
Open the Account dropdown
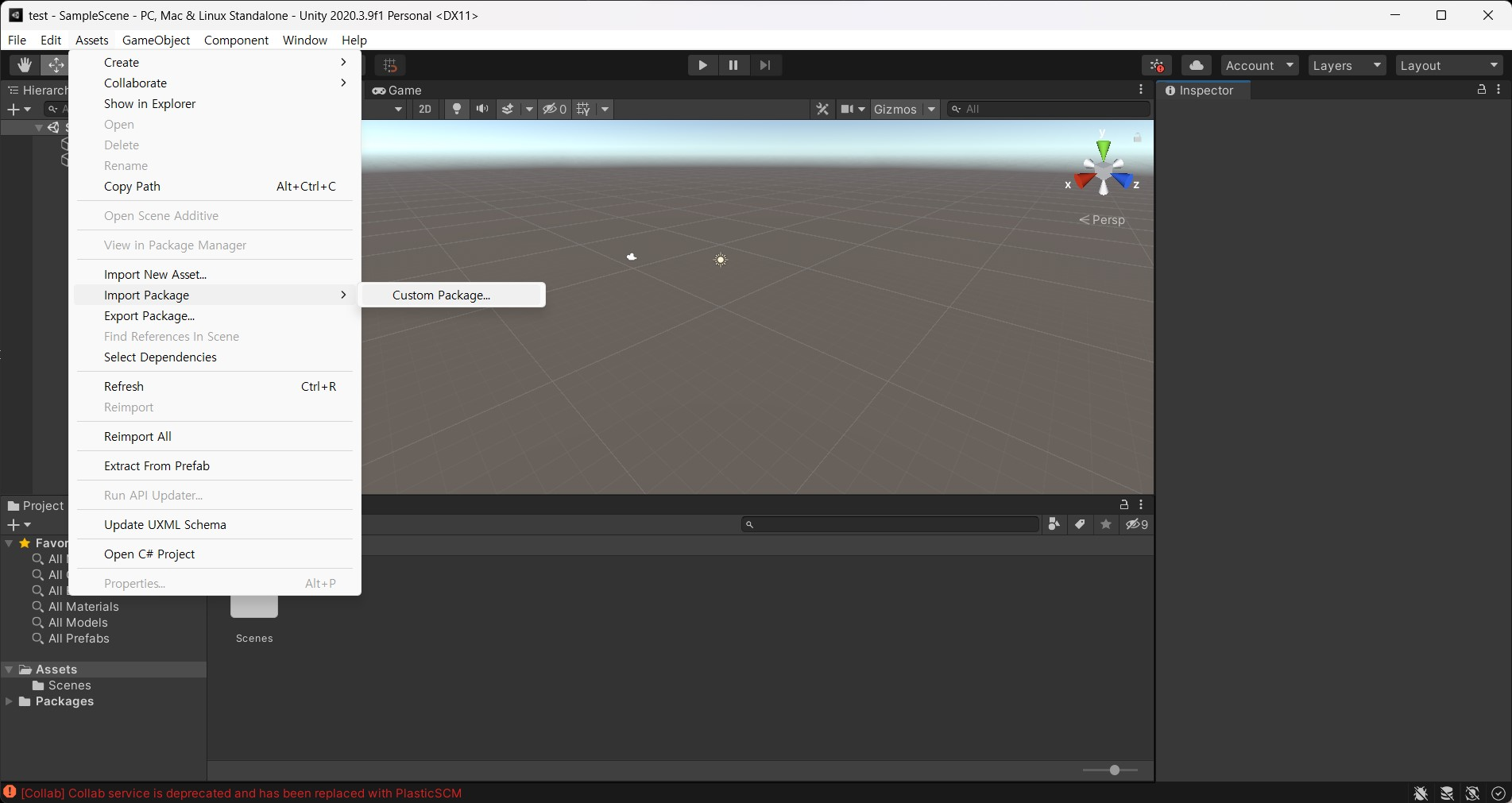(1259, 65)
